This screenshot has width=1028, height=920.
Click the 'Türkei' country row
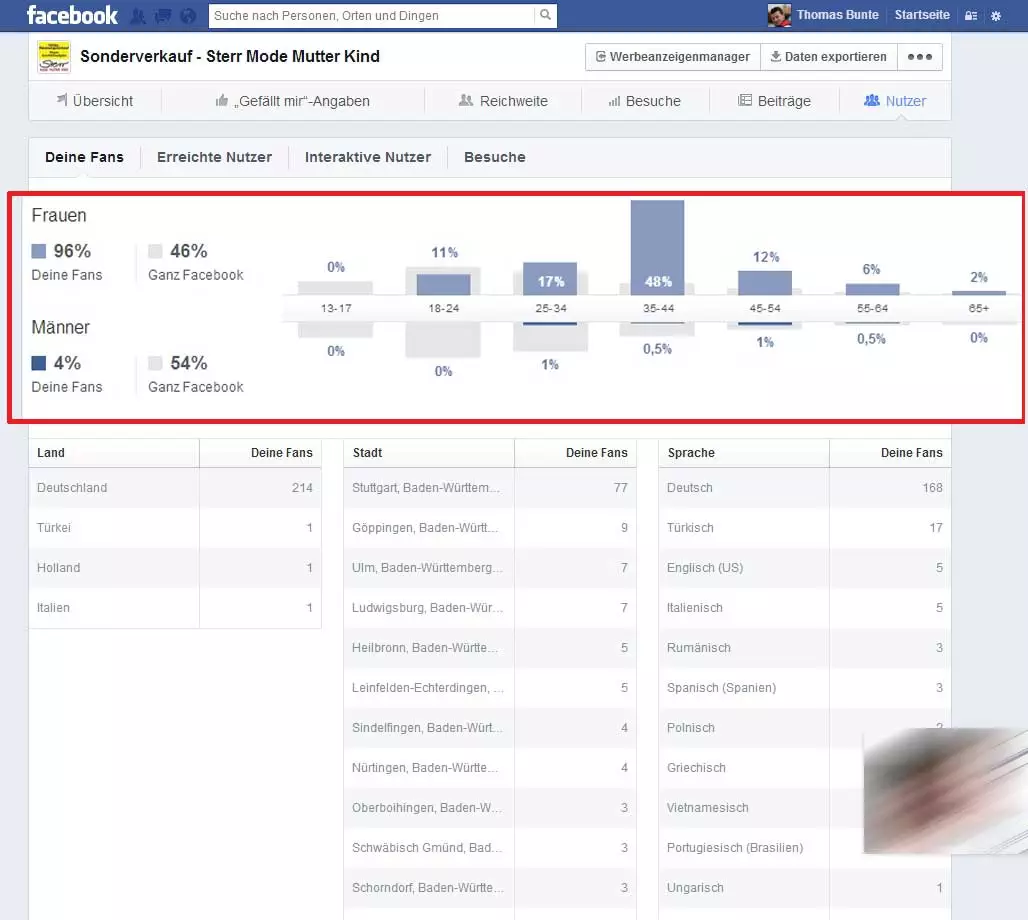pyautogui.click(x=175, y=528)
